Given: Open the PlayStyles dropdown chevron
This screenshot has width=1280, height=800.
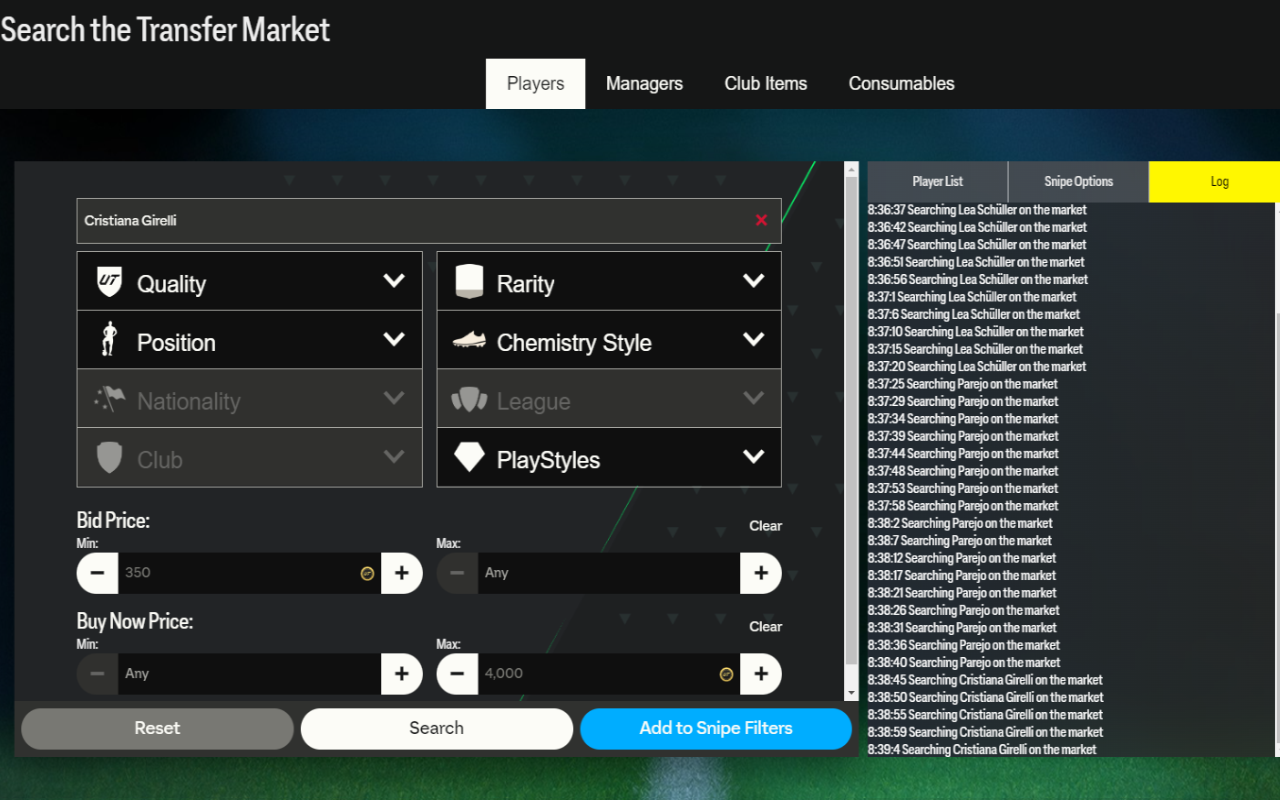Looking at the screenshot, I should tap(753, 457).
